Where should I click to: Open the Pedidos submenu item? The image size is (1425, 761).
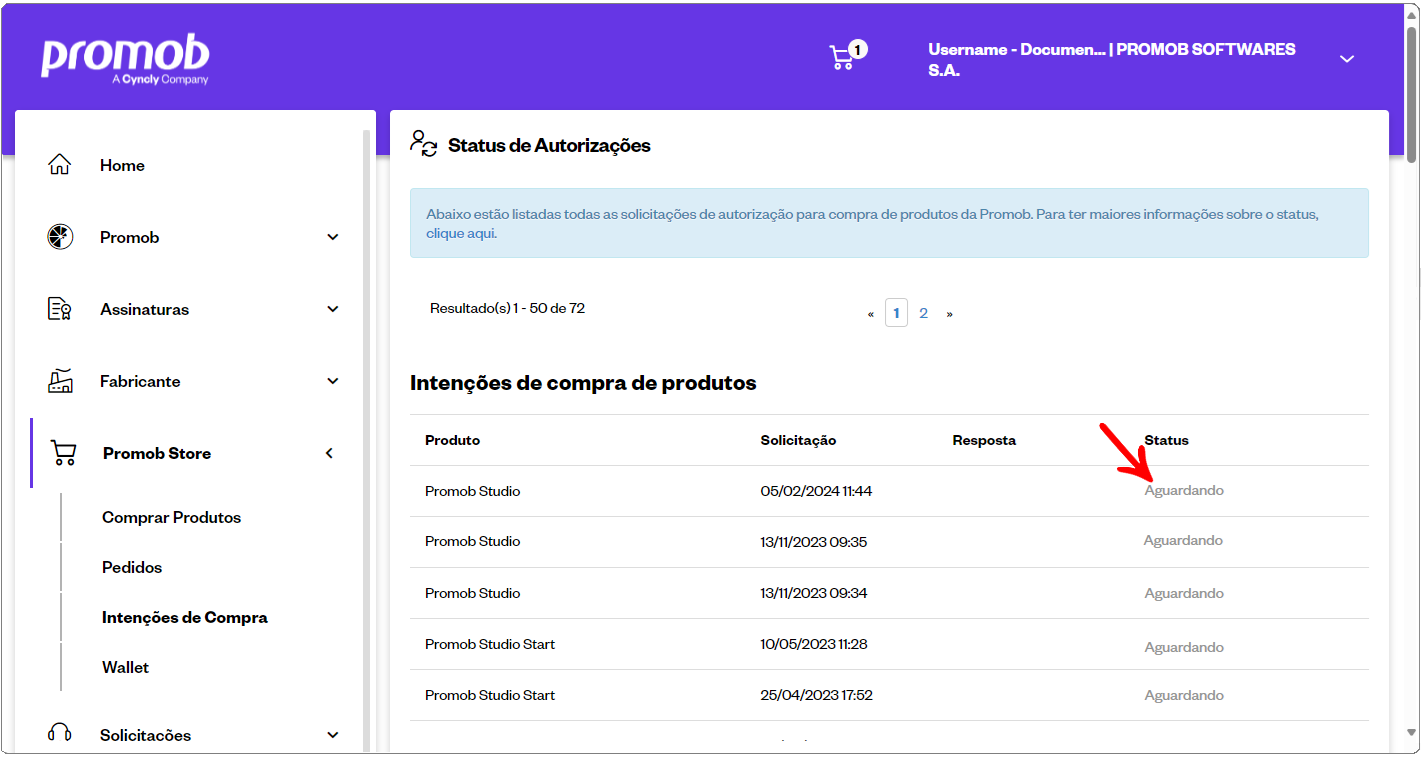coord(132,567)
